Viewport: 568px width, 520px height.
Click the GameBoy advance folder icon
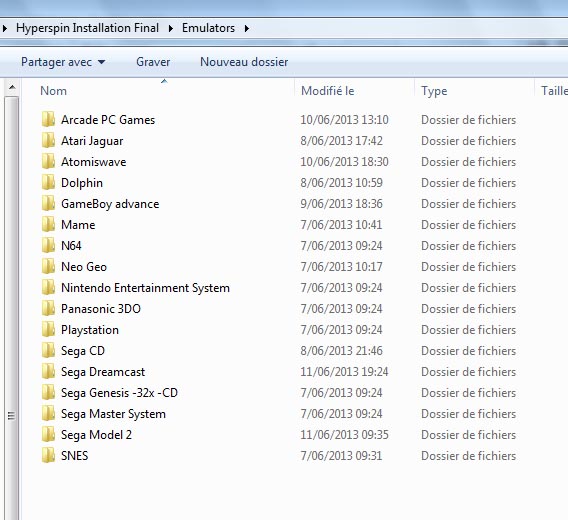(48, 204)
